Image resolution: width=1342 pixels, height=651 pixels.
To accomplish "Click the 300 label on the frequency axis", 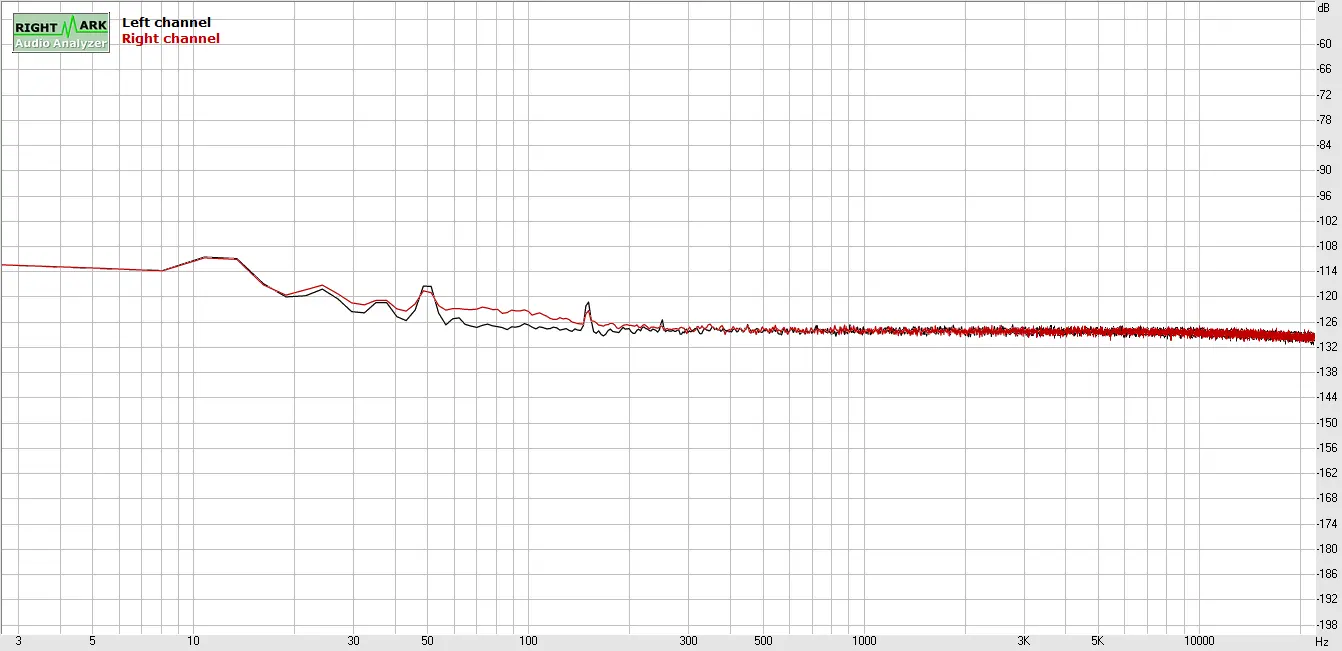I will click(x=689, y=640).
